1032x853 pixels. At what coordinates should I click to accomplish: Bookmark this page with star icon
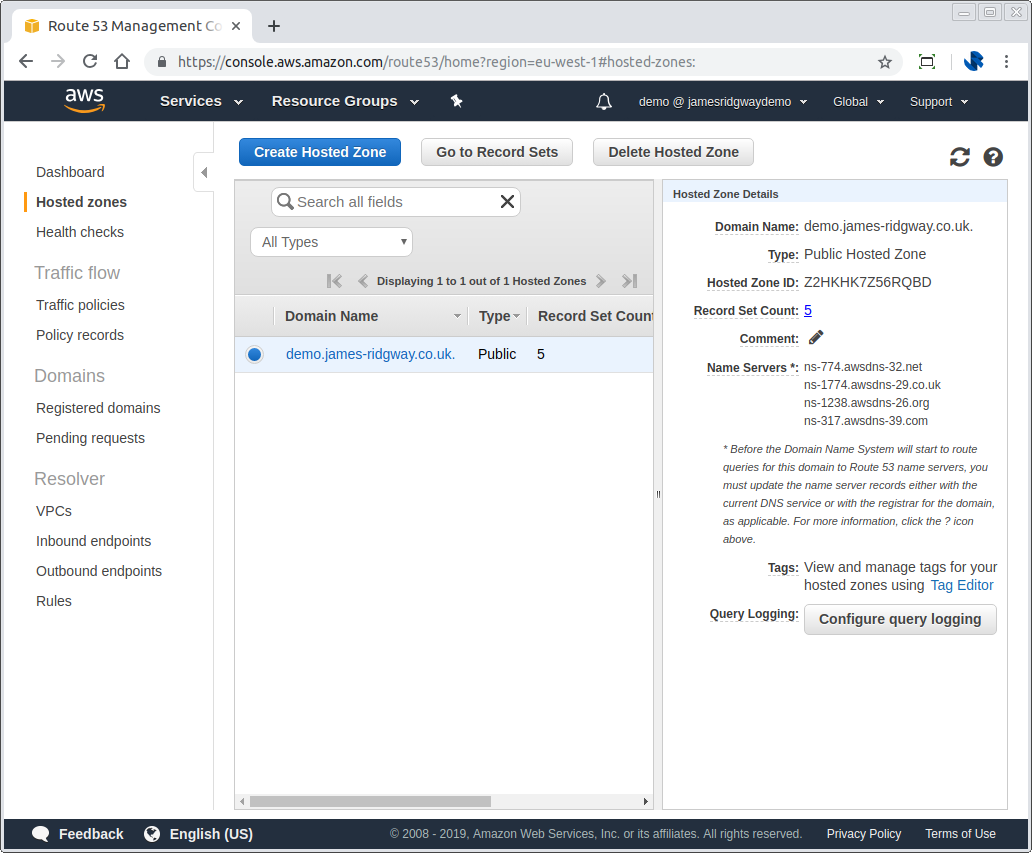[885, 62]
